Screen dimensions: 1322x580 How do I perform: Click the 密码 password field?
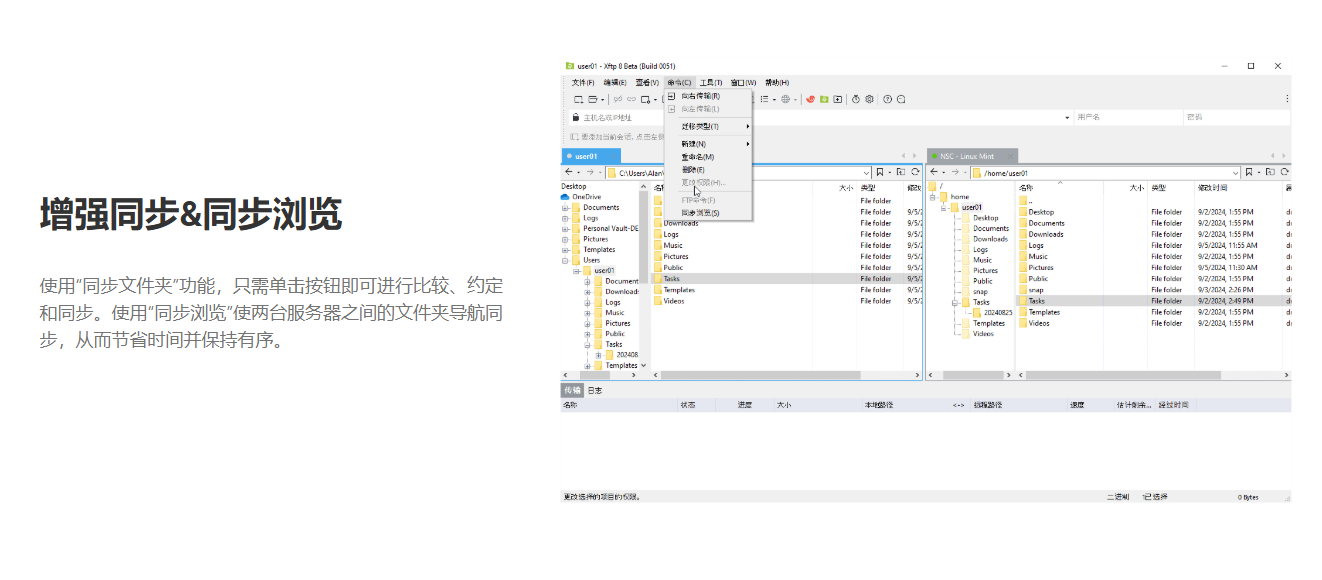tap(1236, 117)
